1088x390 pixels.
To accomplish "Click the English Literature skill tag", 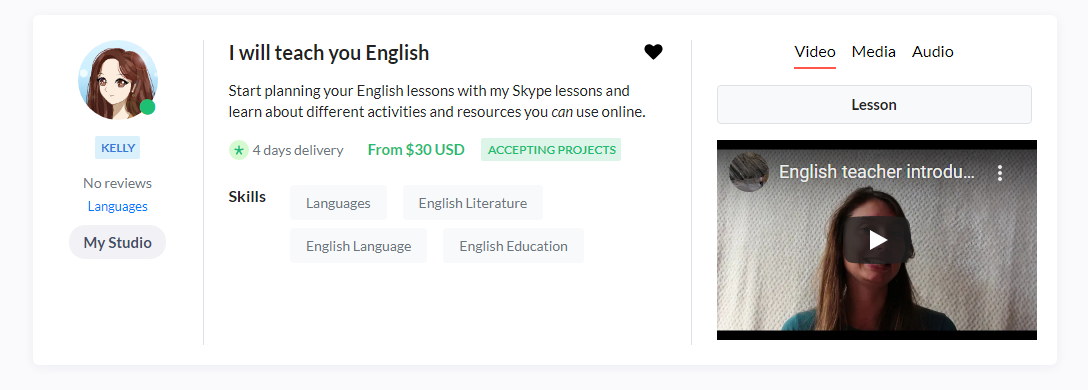I will [473, 203].
